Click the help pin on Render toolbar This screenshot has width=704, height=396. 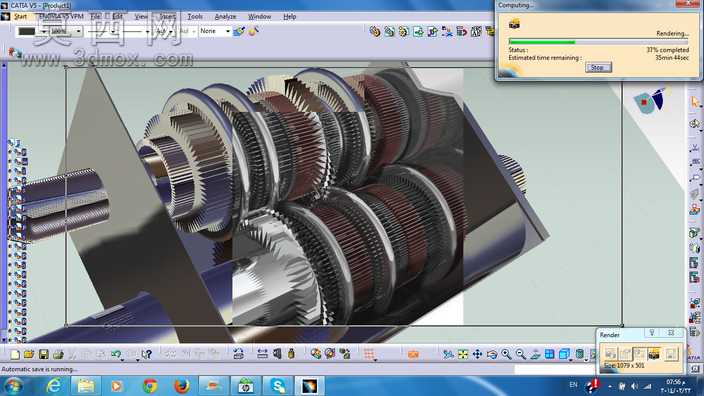pos(652,333)
